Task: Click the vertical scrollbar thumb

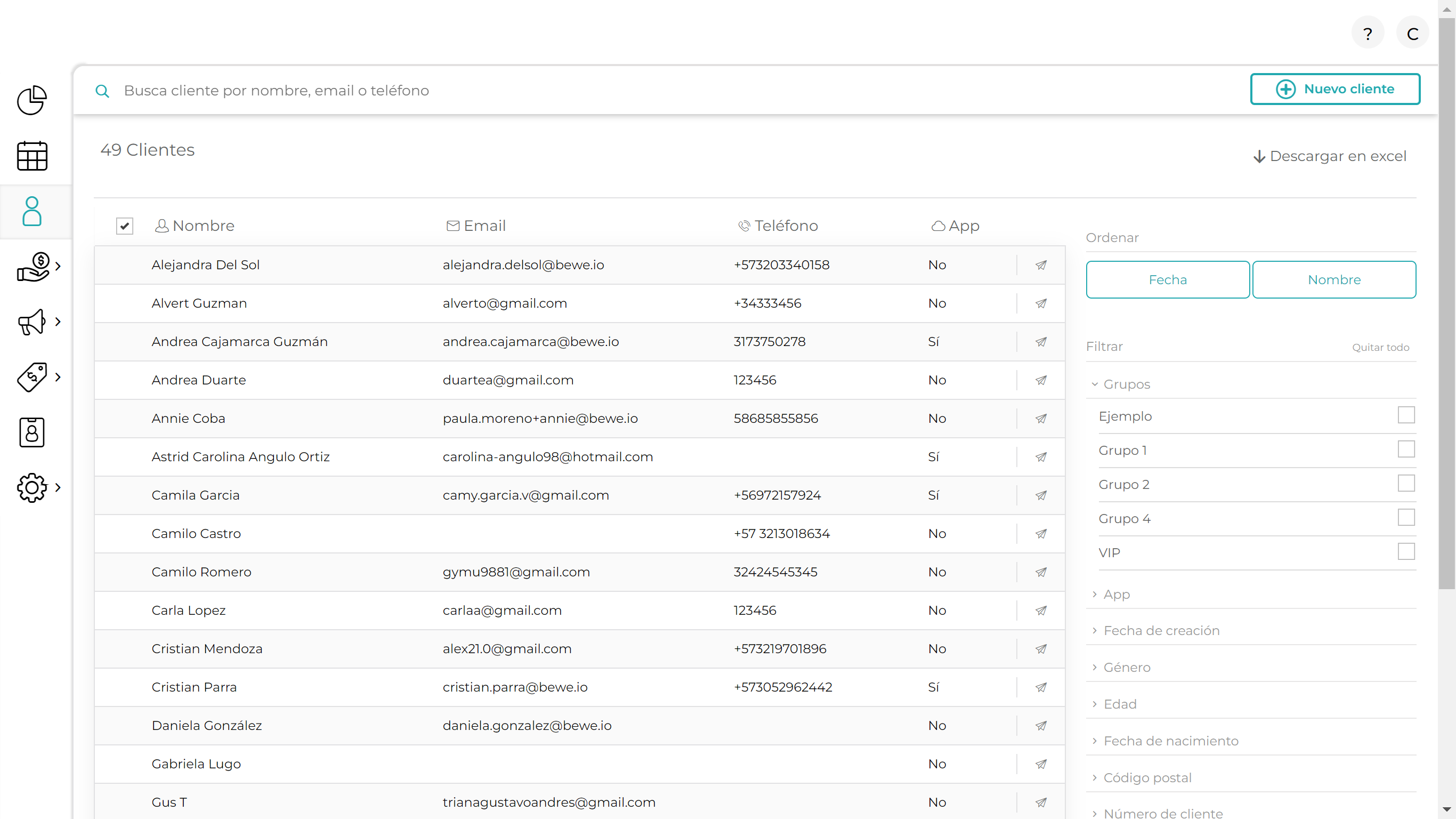Action: [1446, 303]
